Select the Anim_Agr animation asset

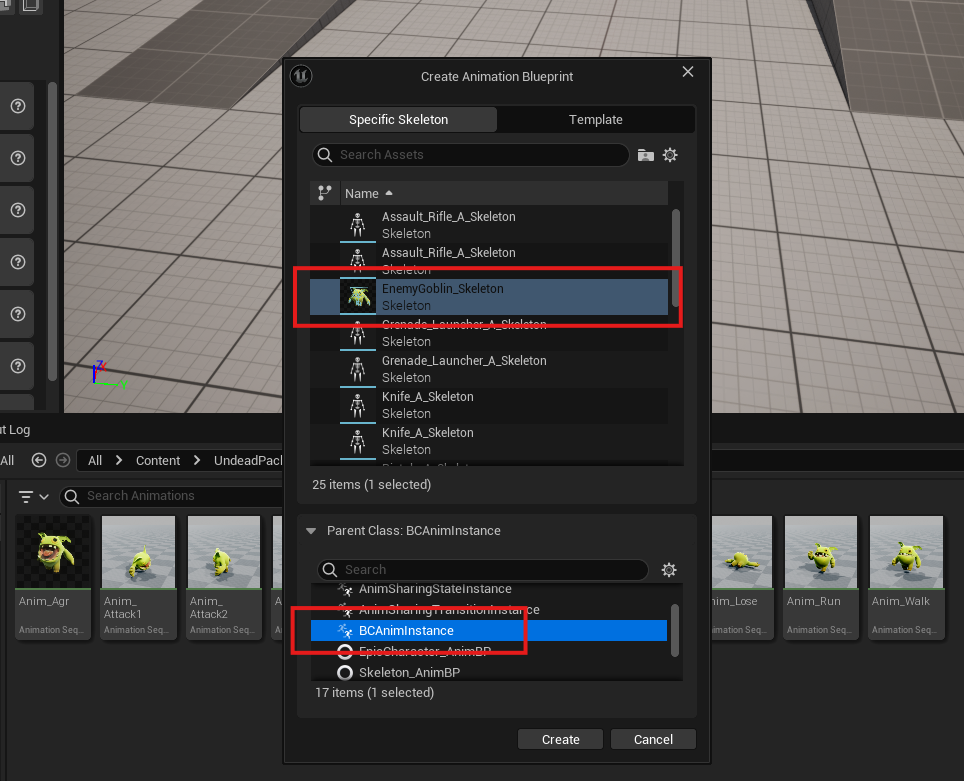click(x=53, y=577)
